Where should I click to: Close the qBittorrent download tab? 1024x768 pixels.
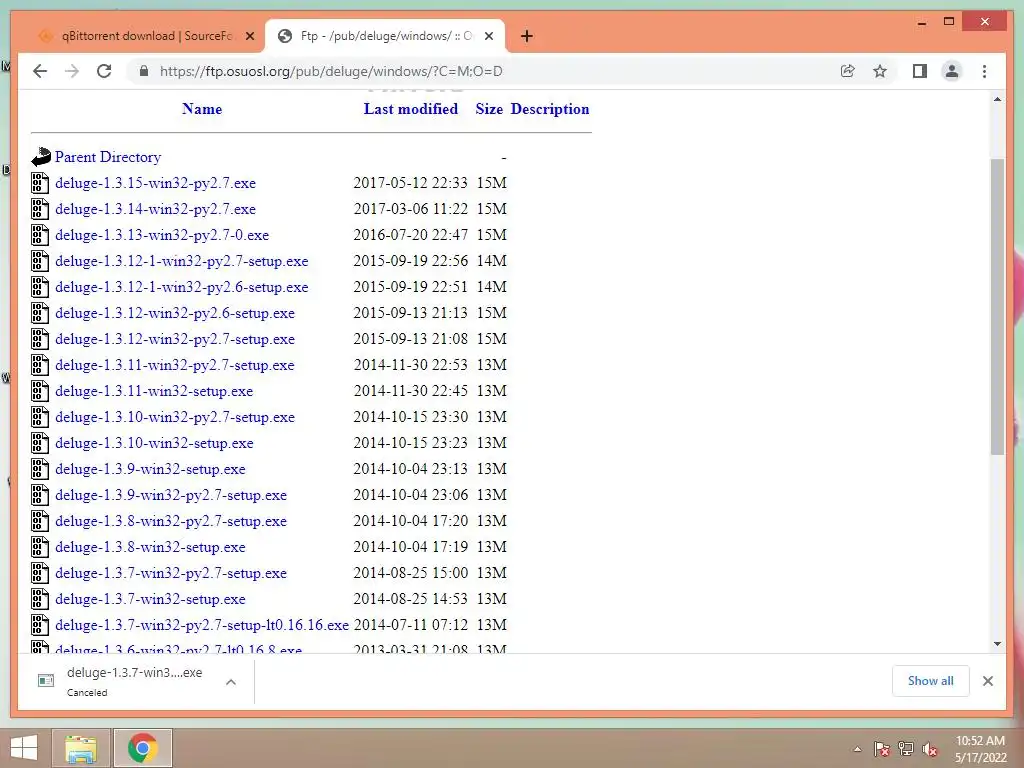[249, 36]
